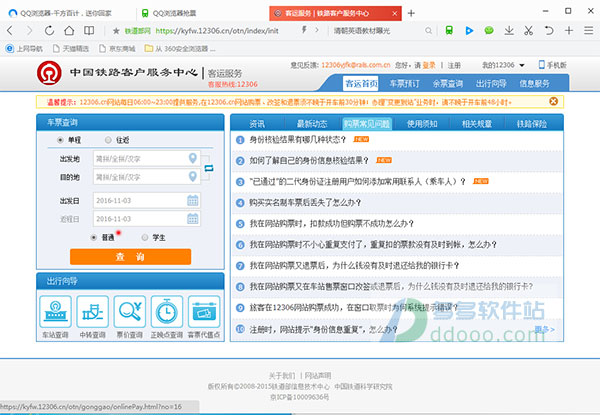The image size is (600, 415).
Task: Open the 车票预订 navigation tab
Action: click(x=404, y=83)
